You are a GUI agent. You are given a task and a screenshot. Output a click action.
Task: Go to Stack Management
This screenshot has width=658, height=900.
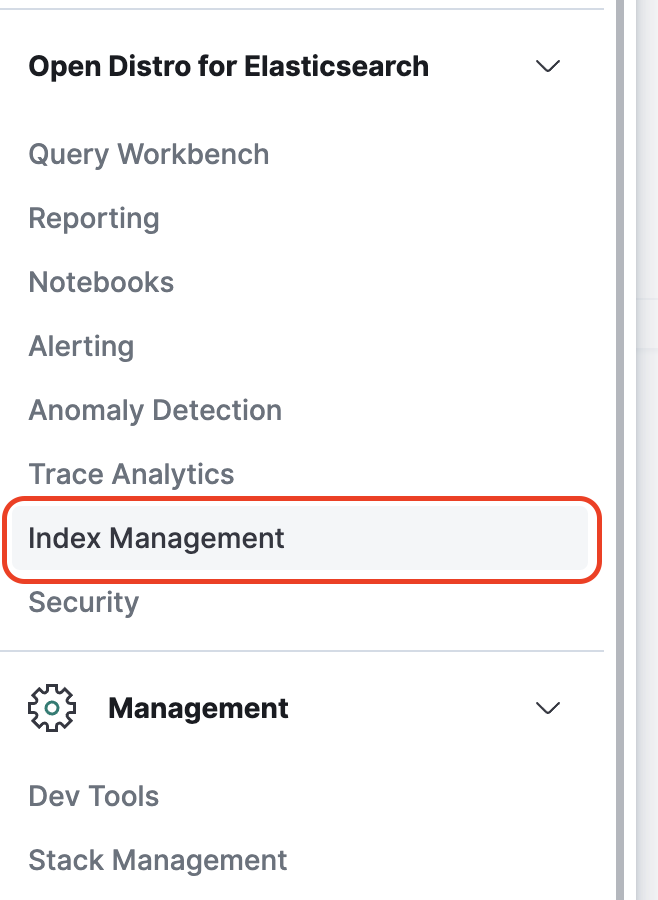click(x=158, y=861)
